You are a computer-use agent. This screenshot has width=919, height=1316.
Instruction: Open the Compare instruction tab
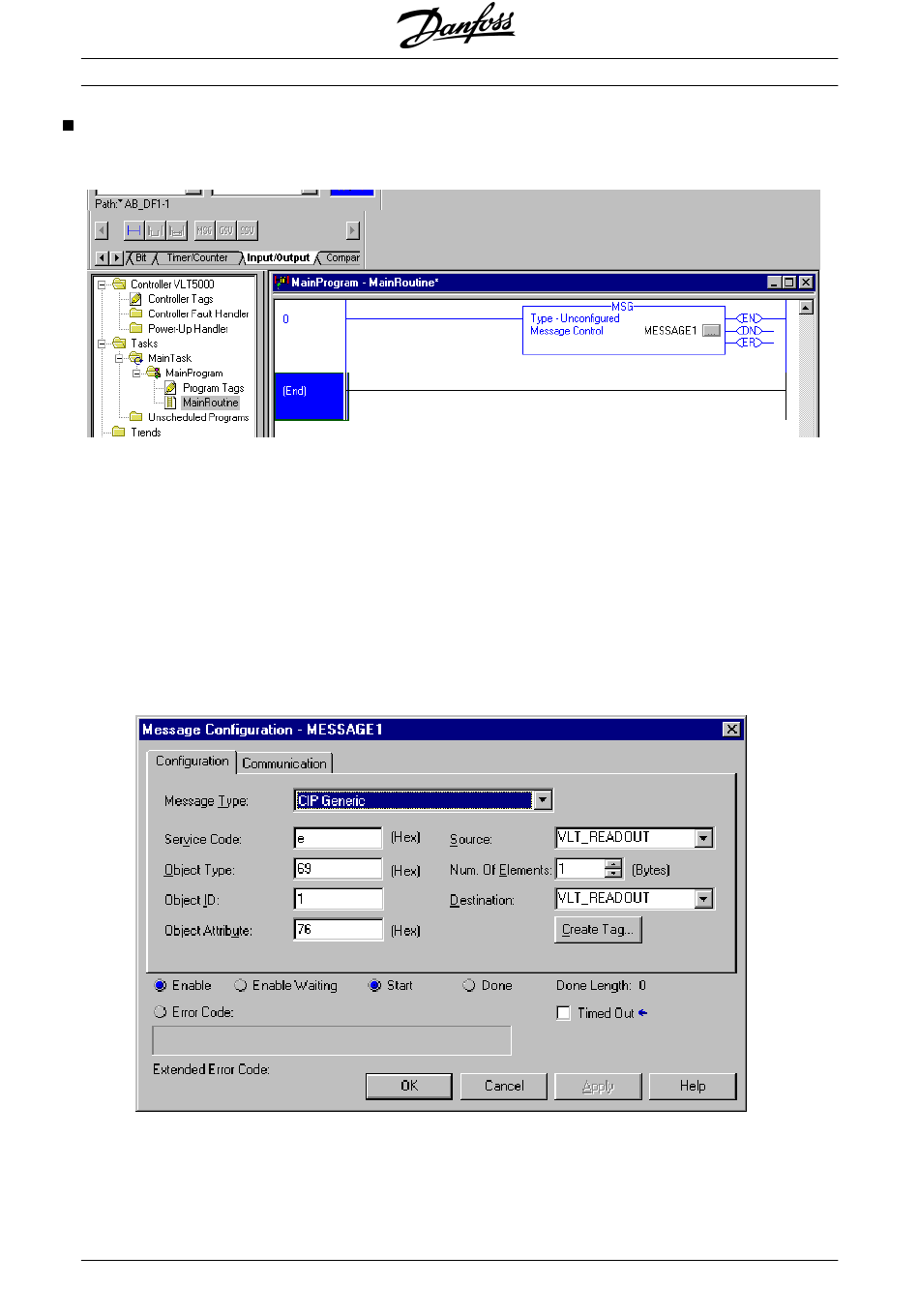(341, 258)
